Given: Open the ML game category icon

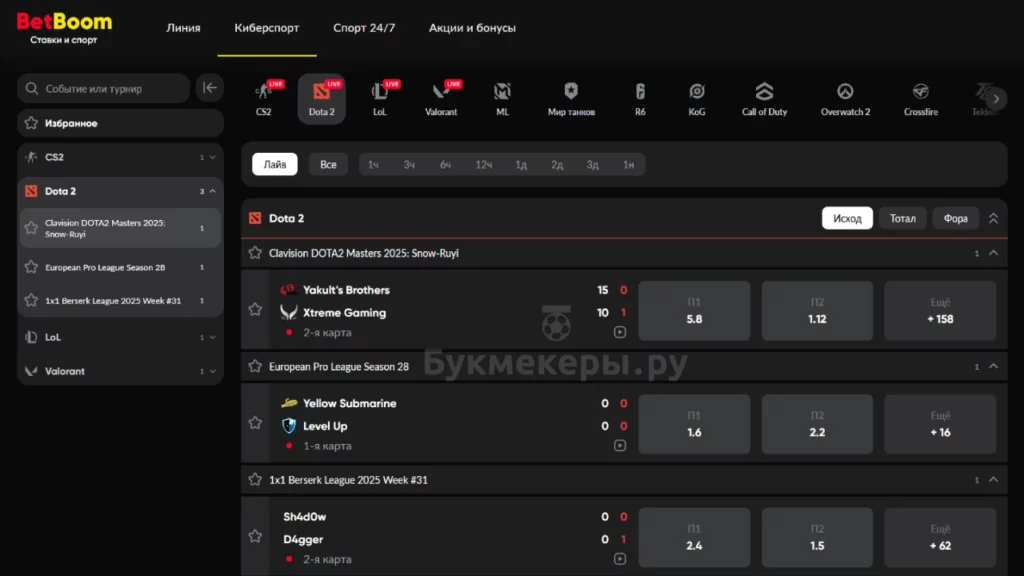Looking at the screenshot, I should [x=502, y=99].
